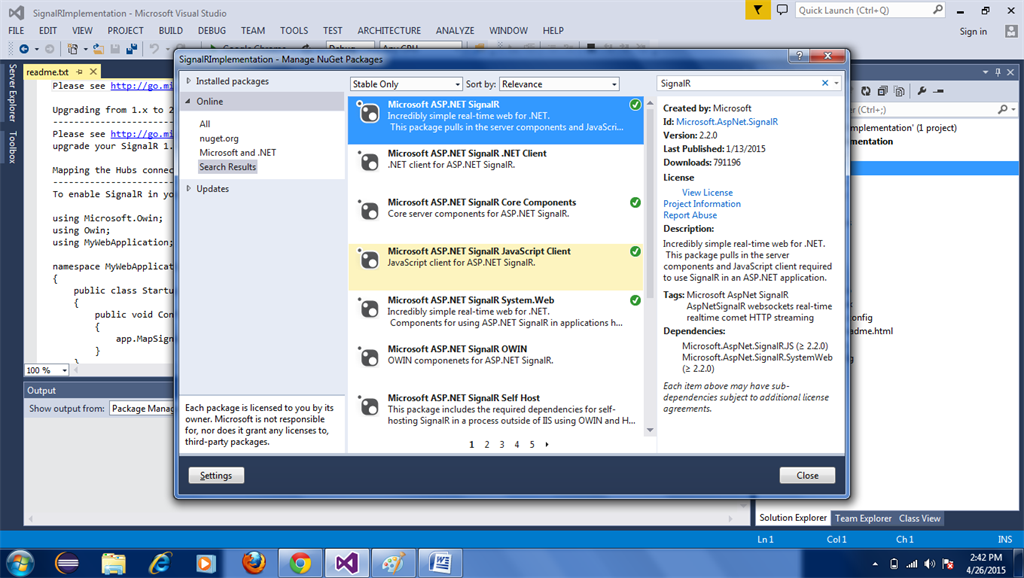Click the Save All toolbar icon
This screenshot has width=1024, height=578.
click(131, 48)
